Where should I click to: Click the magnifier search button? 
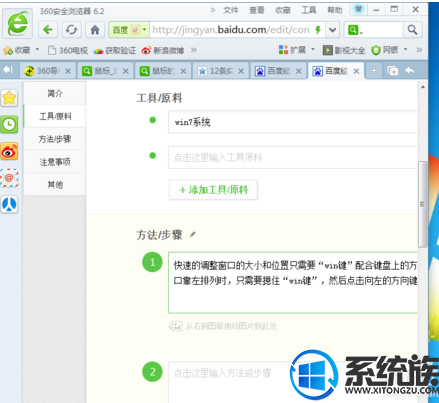(x=412, y=30)
